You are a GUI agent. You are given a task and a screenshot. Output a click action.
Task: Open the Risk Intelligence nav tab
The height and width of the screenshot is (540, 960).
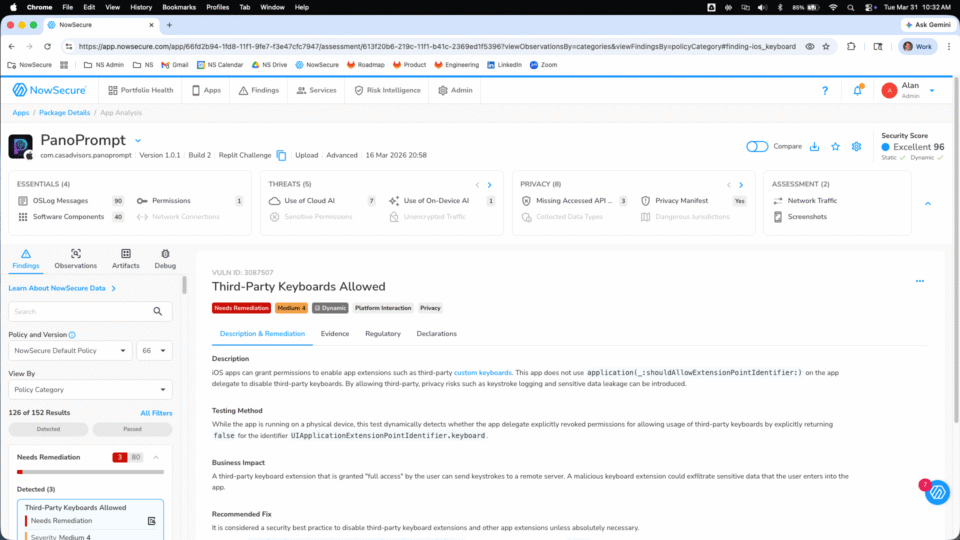tap(388, 91)
